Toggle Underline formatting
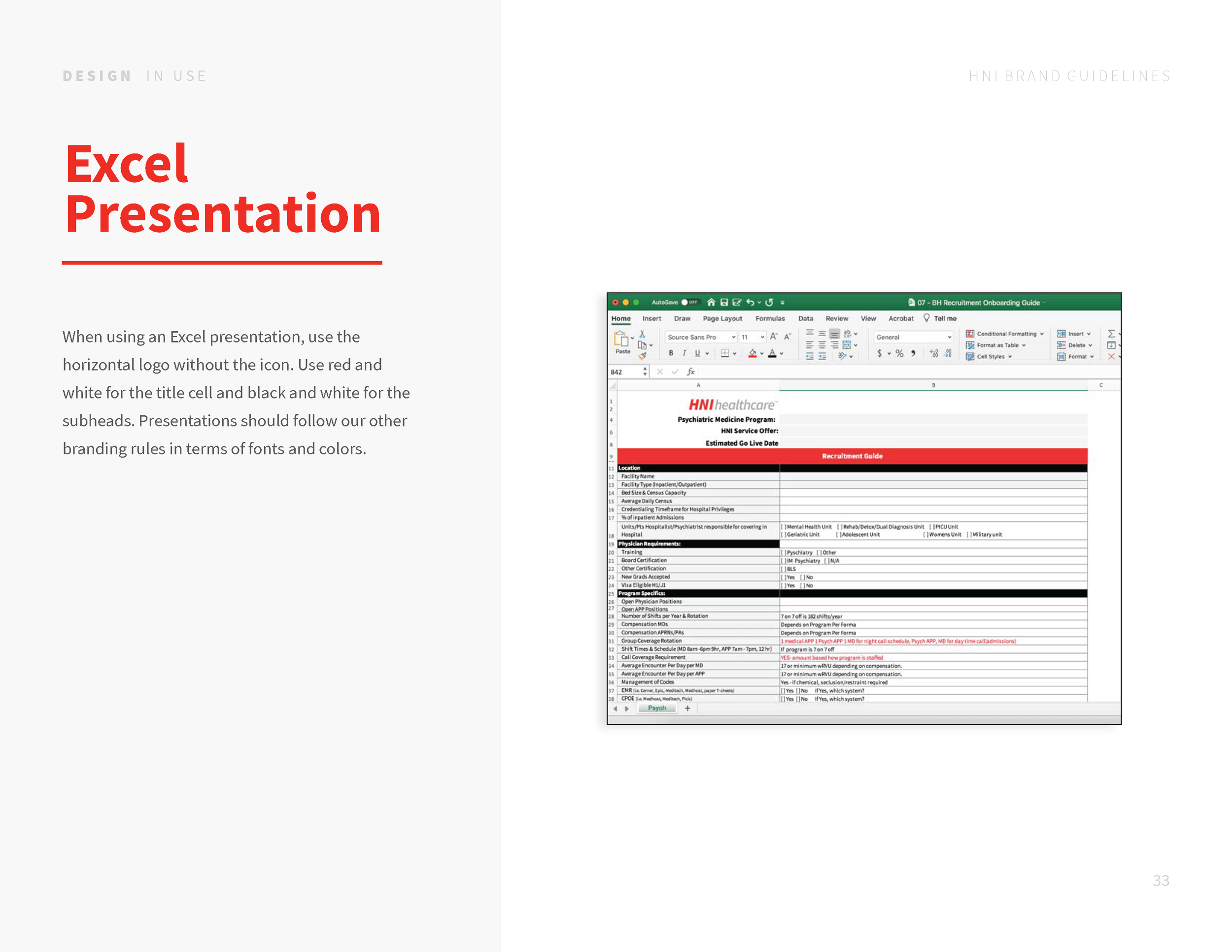The width and height of the screenshot is (1232, 952). click(x=697, y=353)
